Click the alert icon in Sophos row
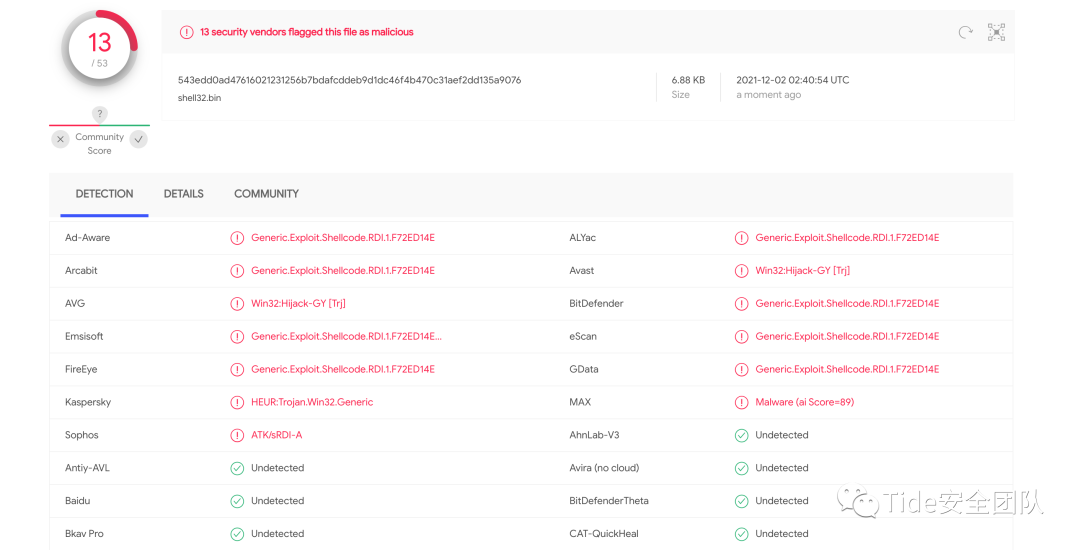The height and width of the screenshot is (550, 1080). (237, 435)
